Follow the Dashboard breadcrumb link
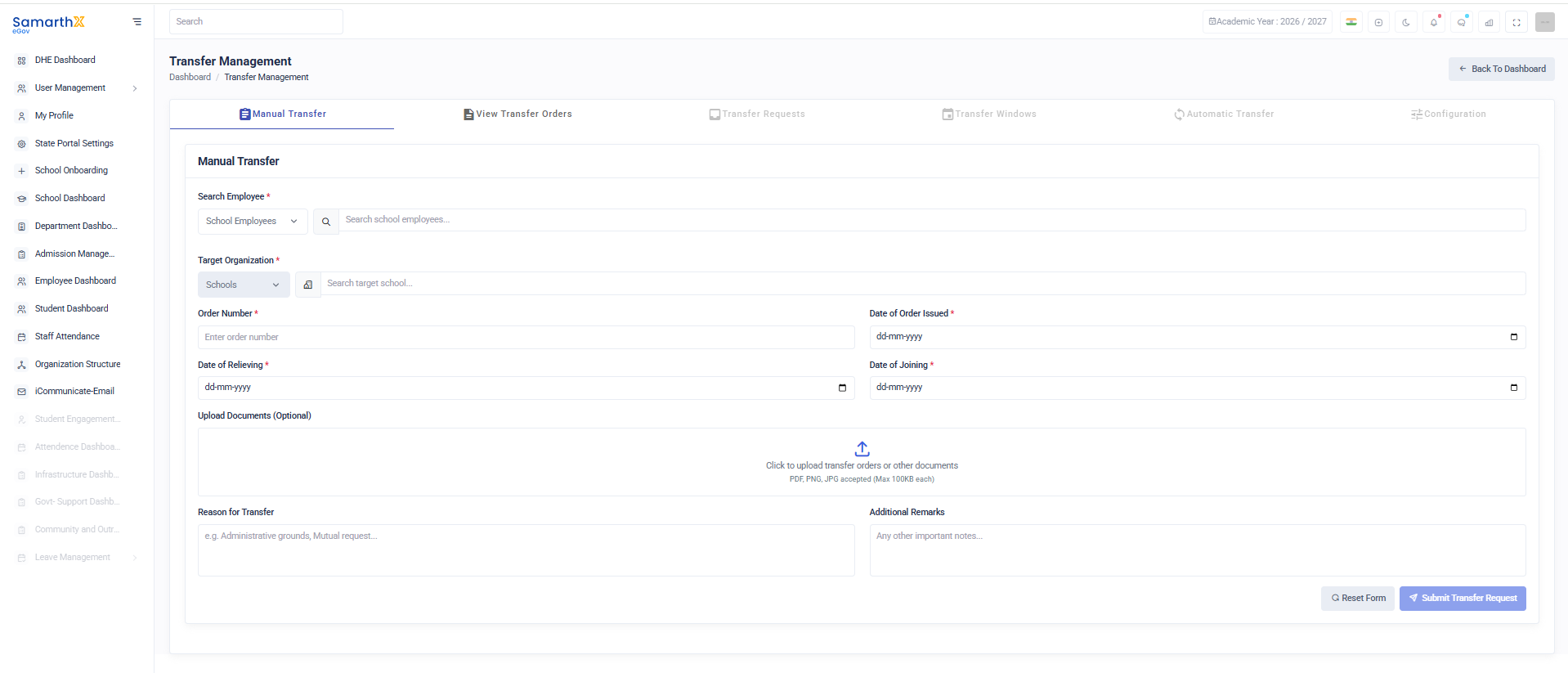 [x=190, y=77]
